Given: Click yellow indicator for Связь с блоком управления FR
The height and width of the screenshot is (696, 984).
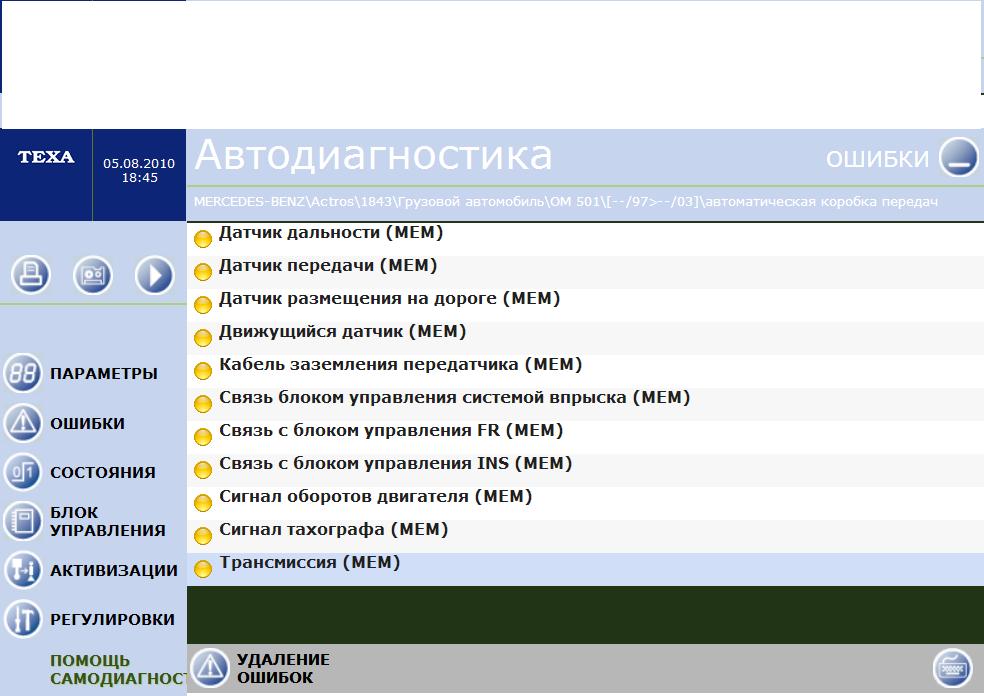Looking at the screenshot, I should 203,437.
